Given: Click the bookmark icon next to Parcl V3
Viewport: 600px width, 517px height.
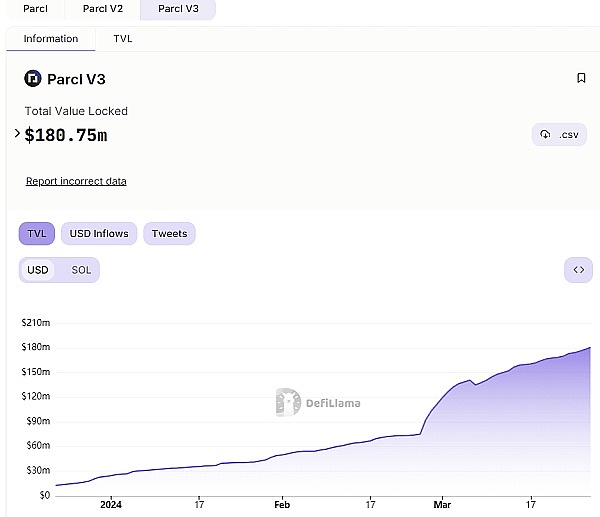Looking at the screenshot, I should (x=581, y=78).
